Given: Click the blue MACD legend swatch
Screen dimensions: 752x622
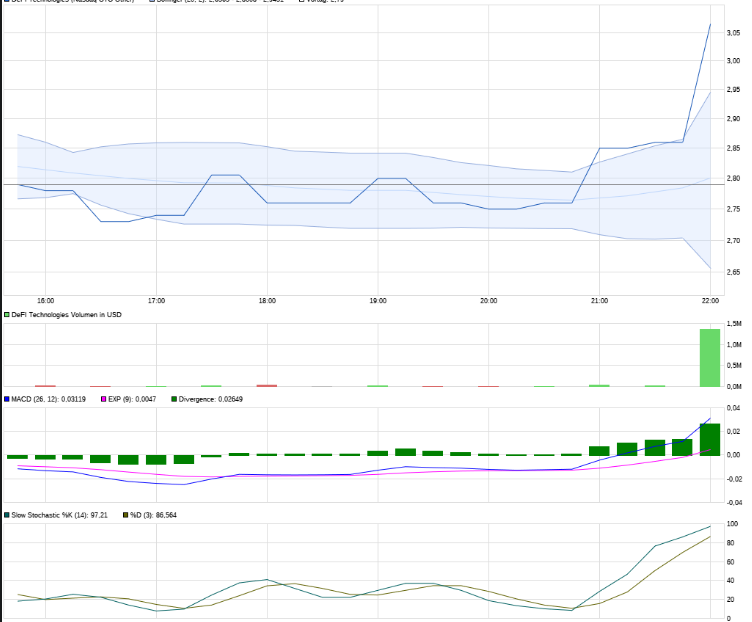Looking at the screenshot, I should click(6, 399).
